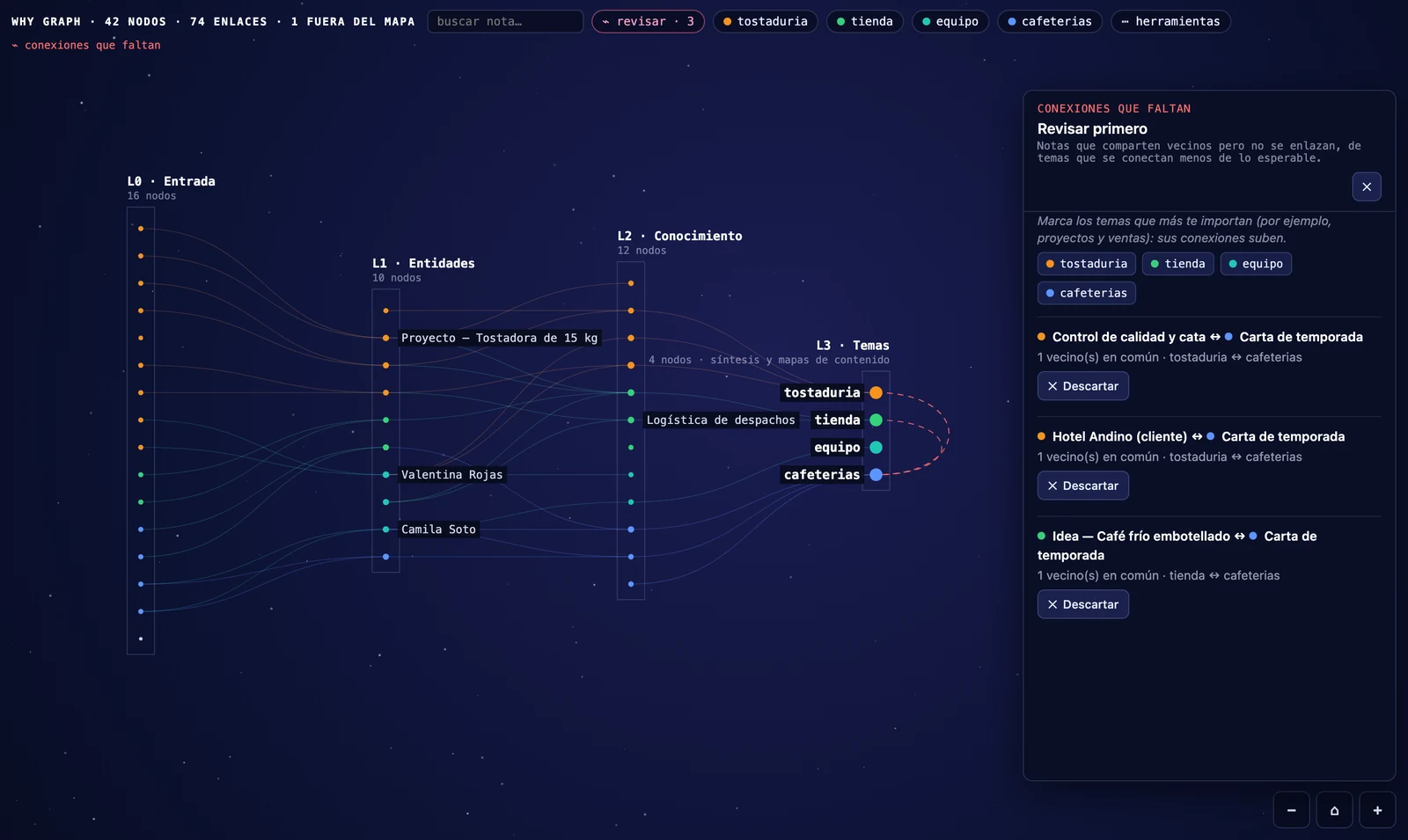
Task: Close the Conexiones que faltan panel
Action: pyautogui.click(x=1367, y=186)
